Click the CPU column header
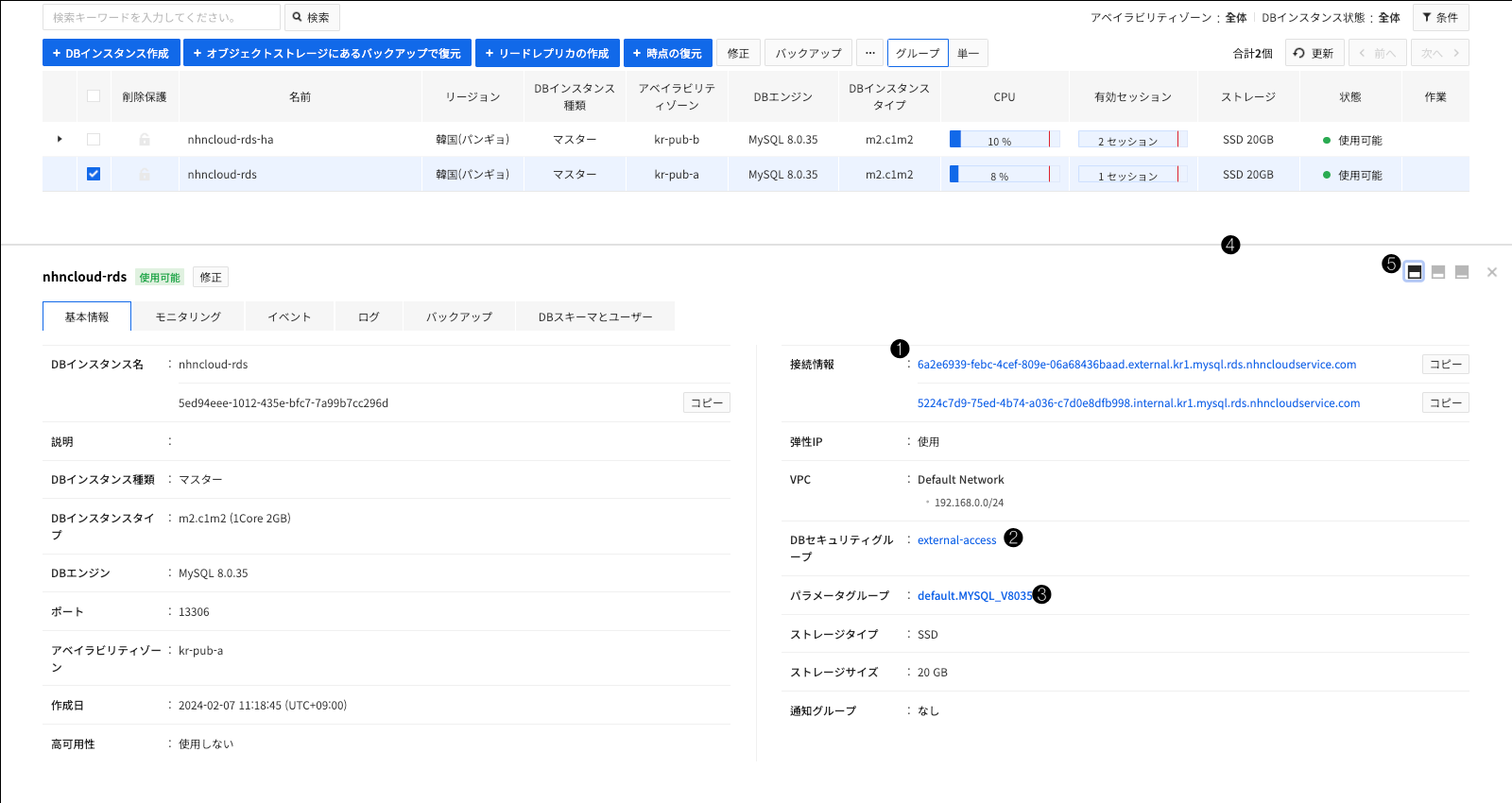 [x=1005, y=96]
